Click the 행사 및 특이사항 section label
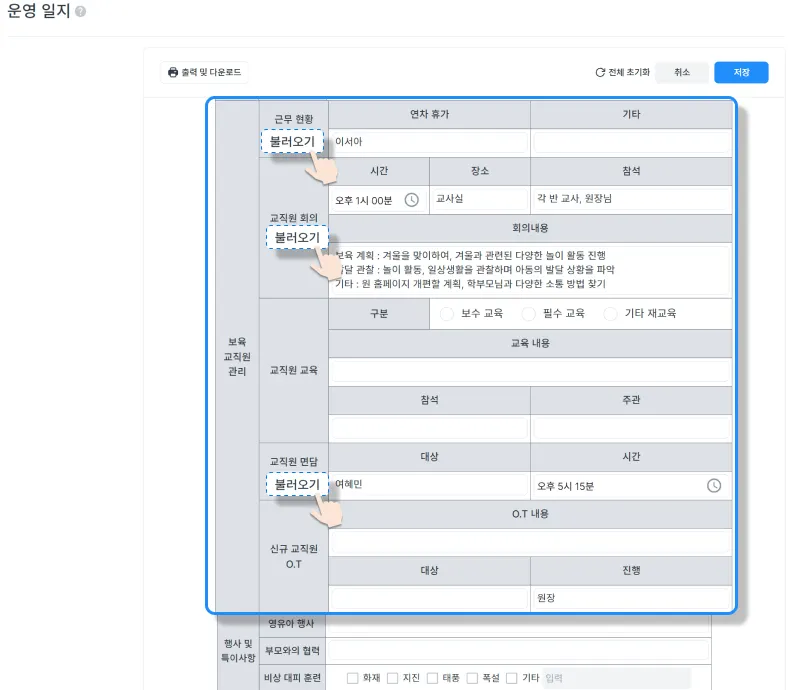The height and width of the screenshot is (690, 793). (238, 651)
